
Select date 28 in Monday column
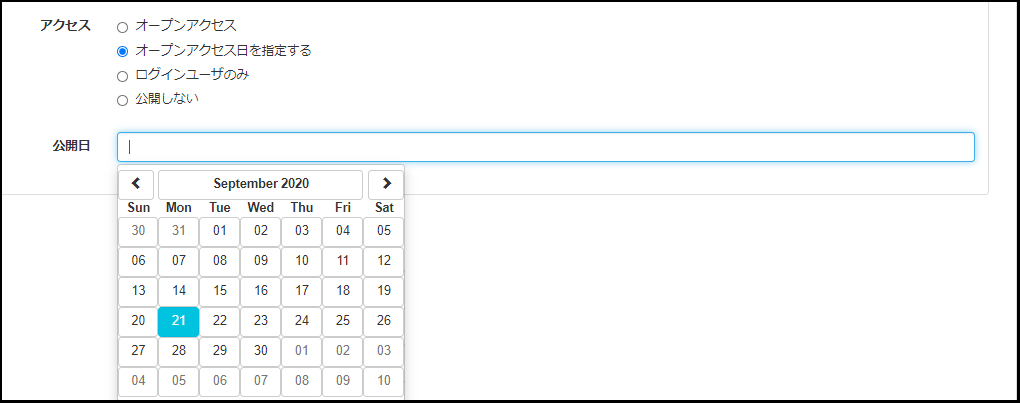pyautogui.click(x=179, y=351)
